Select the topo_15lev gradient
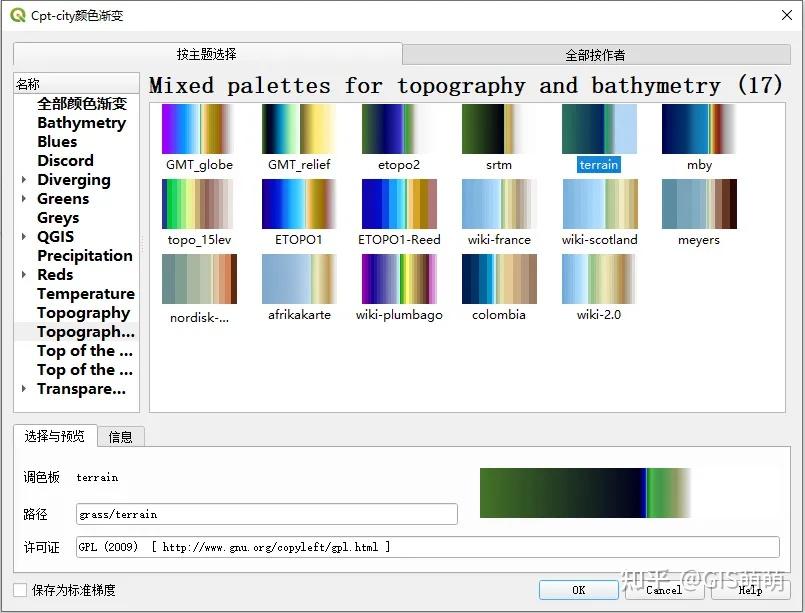 point(198,204)
